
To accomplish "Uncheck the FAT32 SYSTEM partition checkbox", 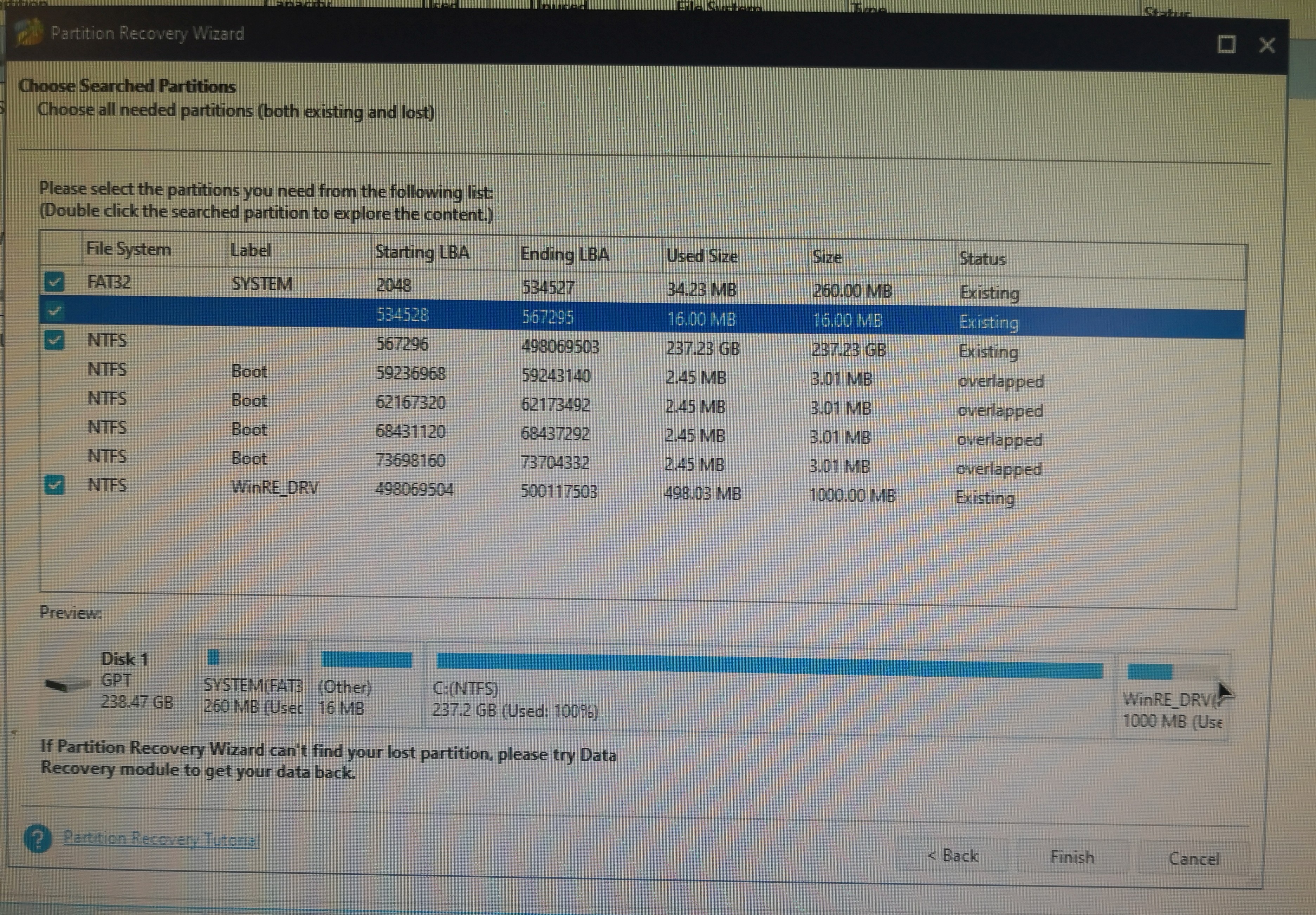I will [54, 282].
